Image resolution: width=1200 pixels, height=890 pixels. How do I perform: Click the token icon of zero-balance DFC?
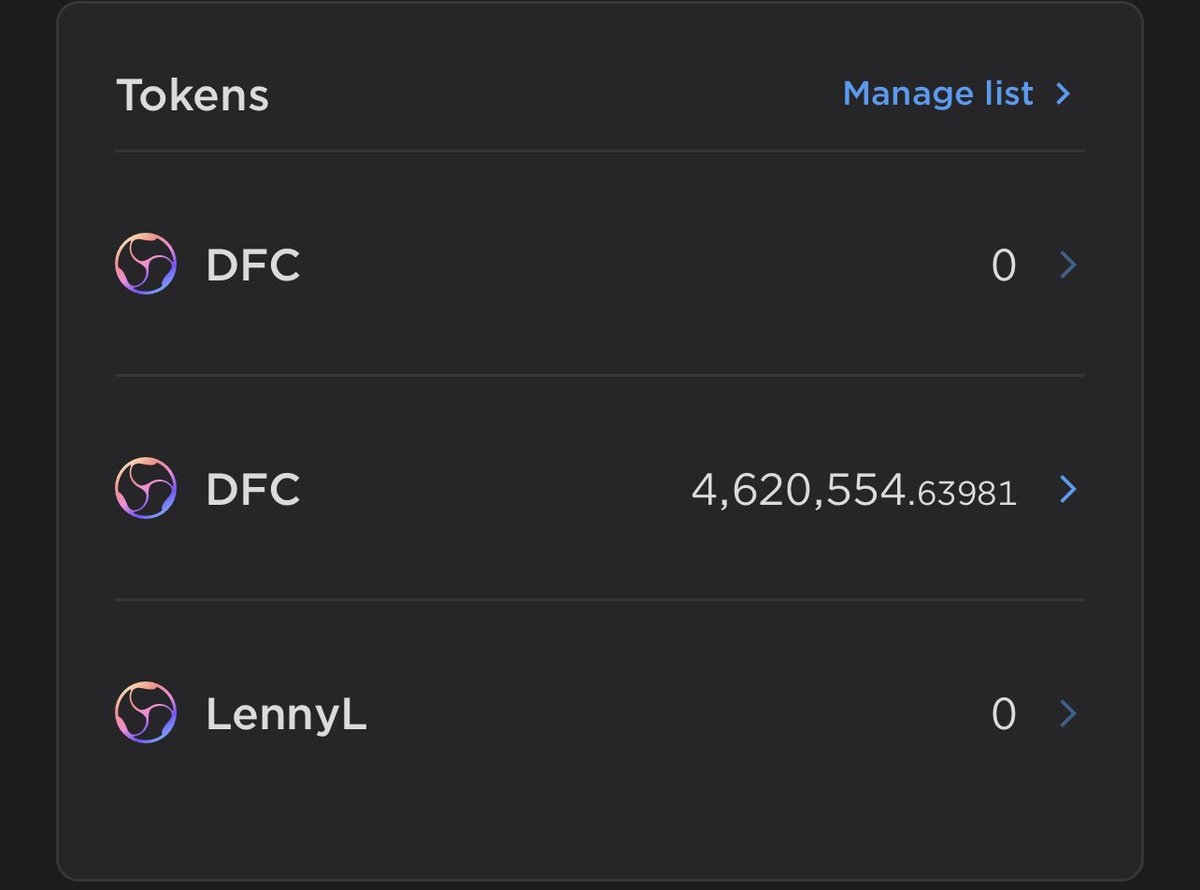(146, 264)
